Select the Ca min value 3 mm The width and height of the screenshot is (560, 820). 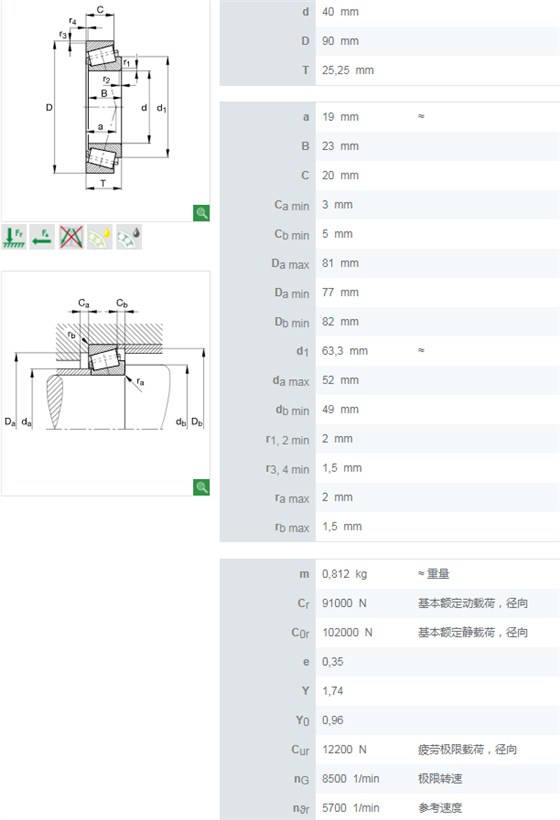(x=337, y=204)
